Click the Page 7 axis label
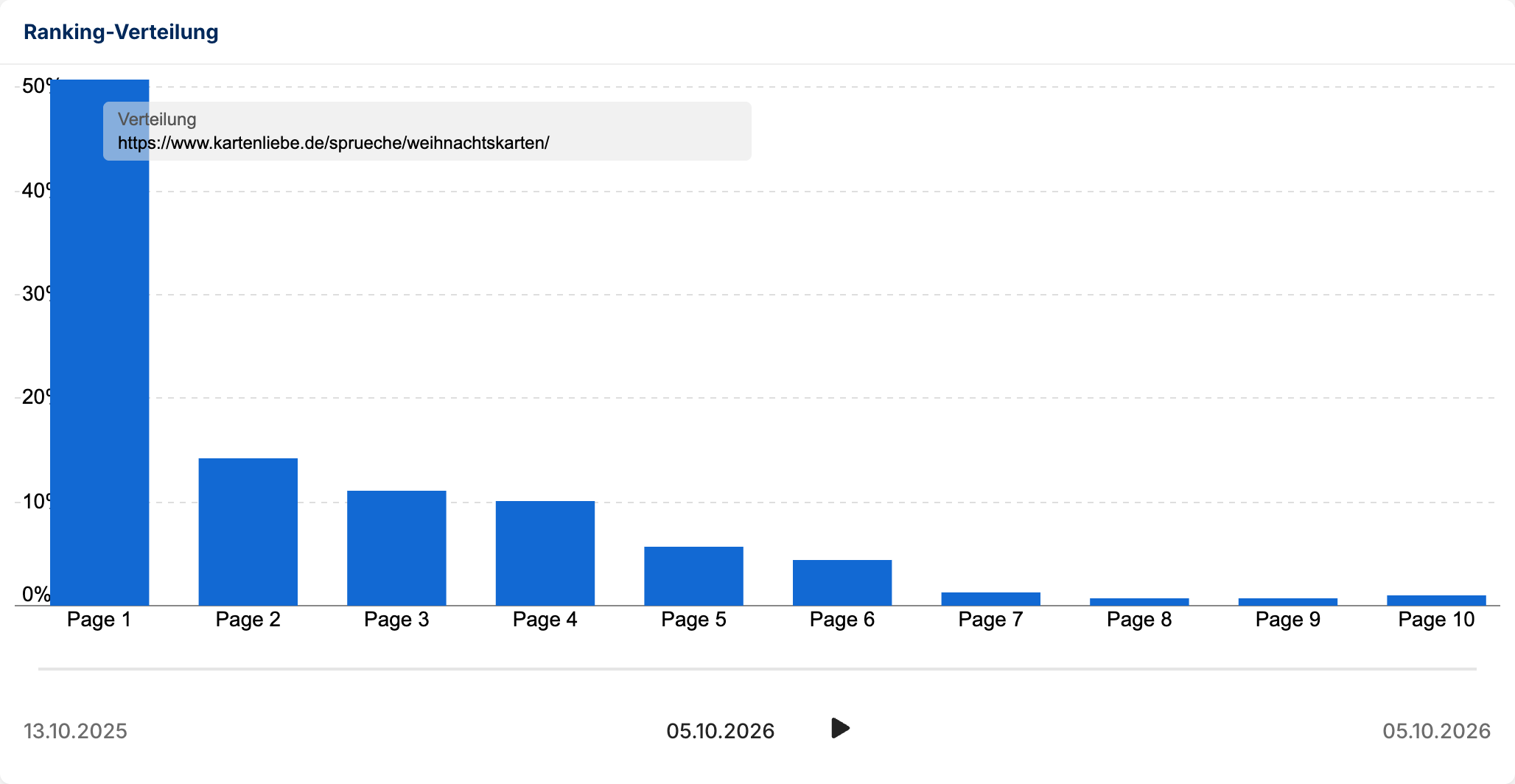 coord(991,620)
